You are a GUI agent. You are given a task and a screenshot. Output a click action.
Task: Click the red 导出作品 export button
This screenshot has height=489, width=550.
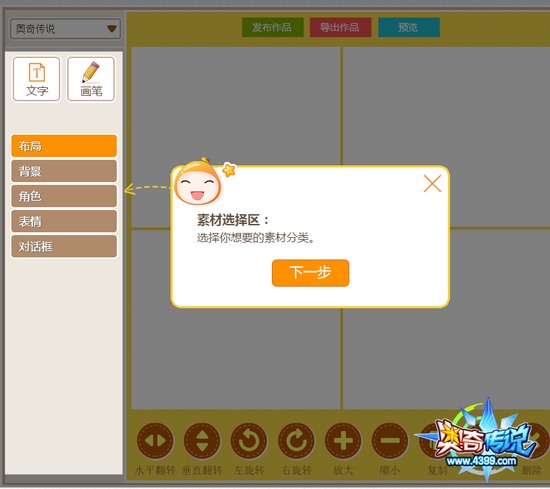pyautogui.click(x=340, y=27)
